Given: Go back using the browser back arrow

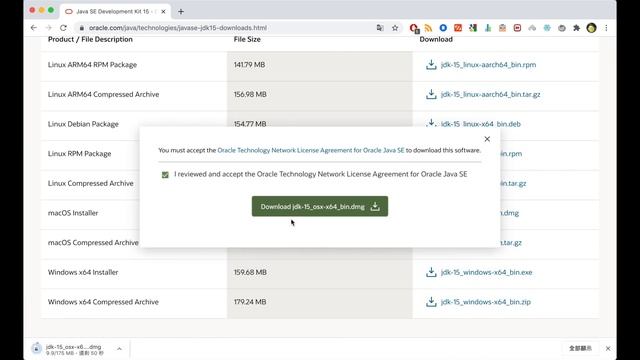Looking at the screenshot, I should (33, 28).
